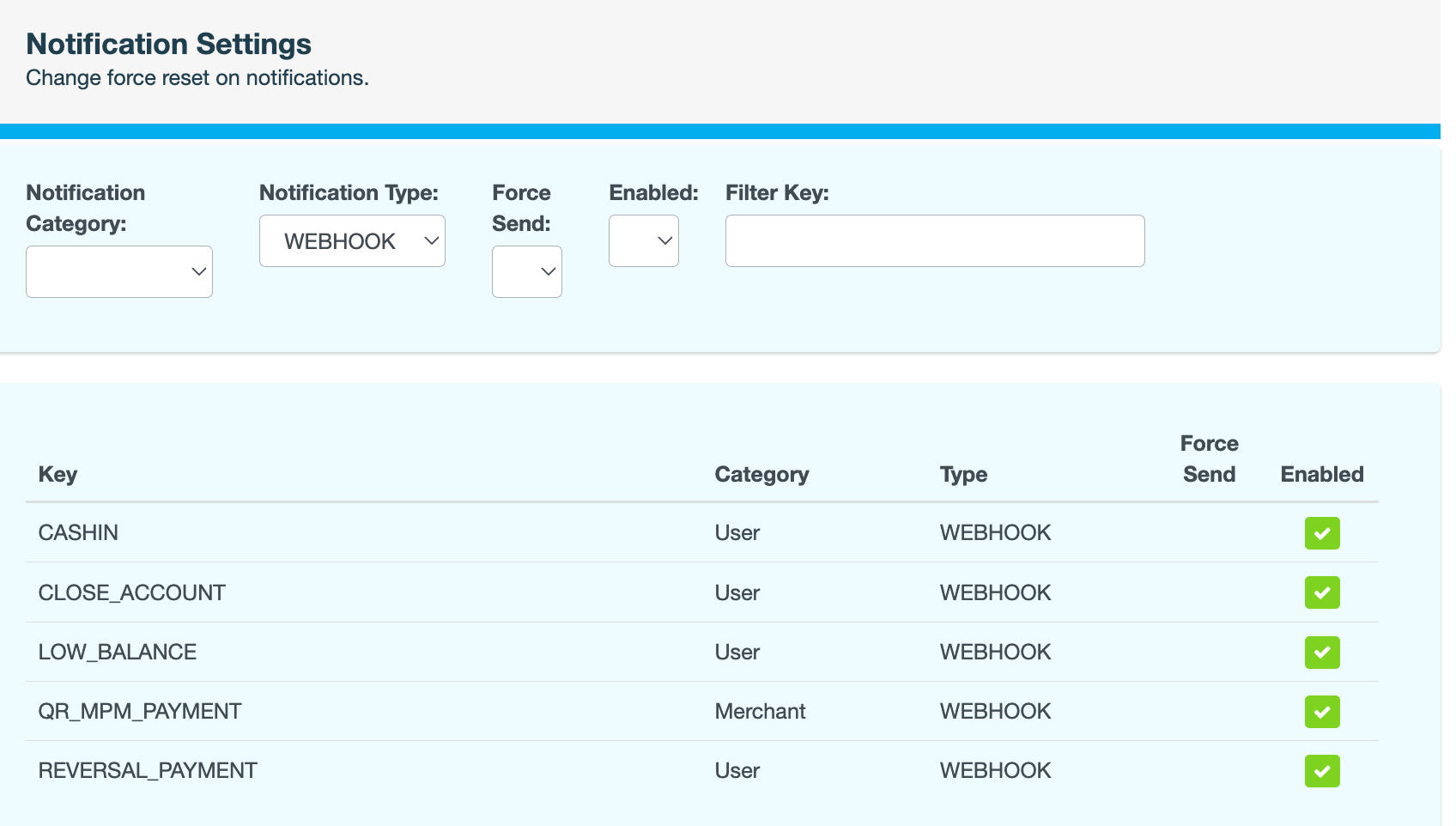
Task: Click the Category column header
Action: (x=761, y=475)
